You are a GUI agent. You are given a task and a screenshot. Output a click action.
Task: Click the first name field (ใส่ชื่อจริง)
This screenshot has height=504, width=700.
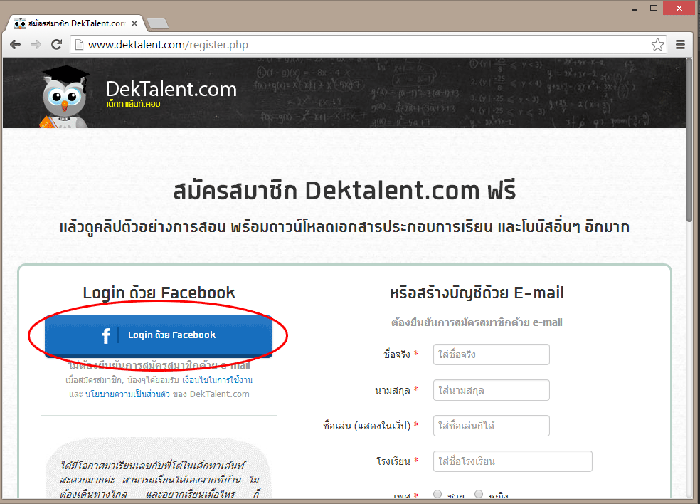point(491,355)
